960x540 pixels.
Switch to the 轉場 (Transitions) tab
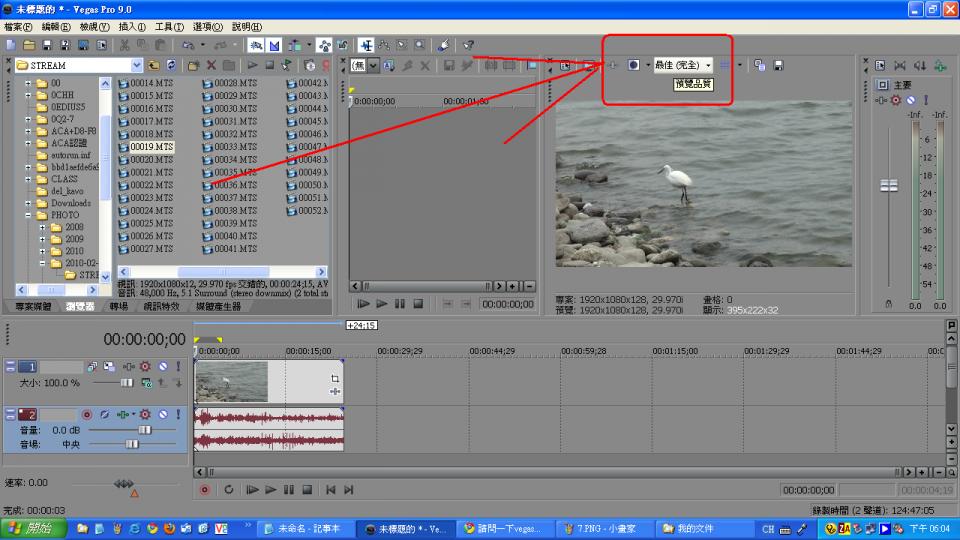(118, 307)
